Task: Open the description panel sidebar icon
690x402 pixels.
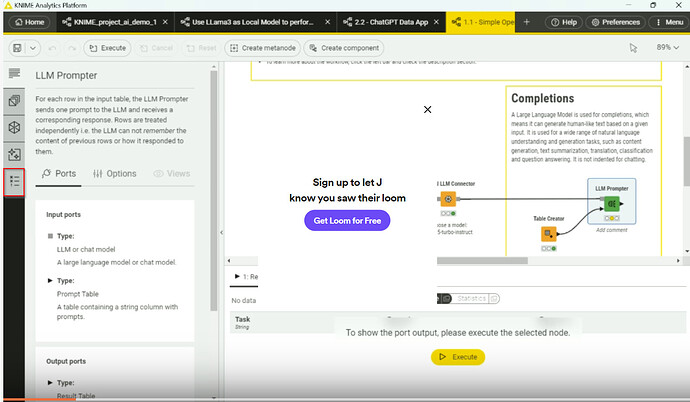Action: tap(14, 73)
